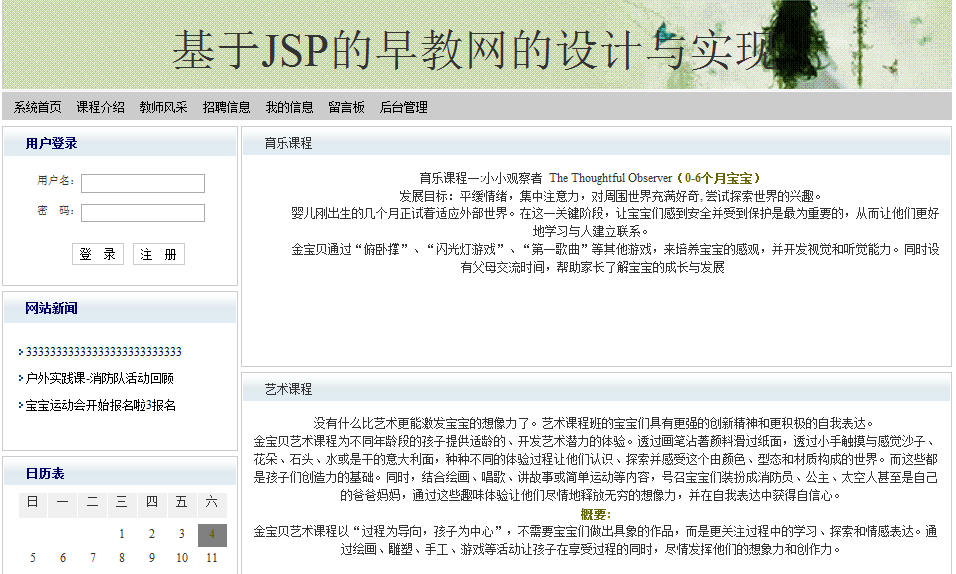Click day 5 in the calendar
The image size is (956, 574).
[x=33, y=558]
